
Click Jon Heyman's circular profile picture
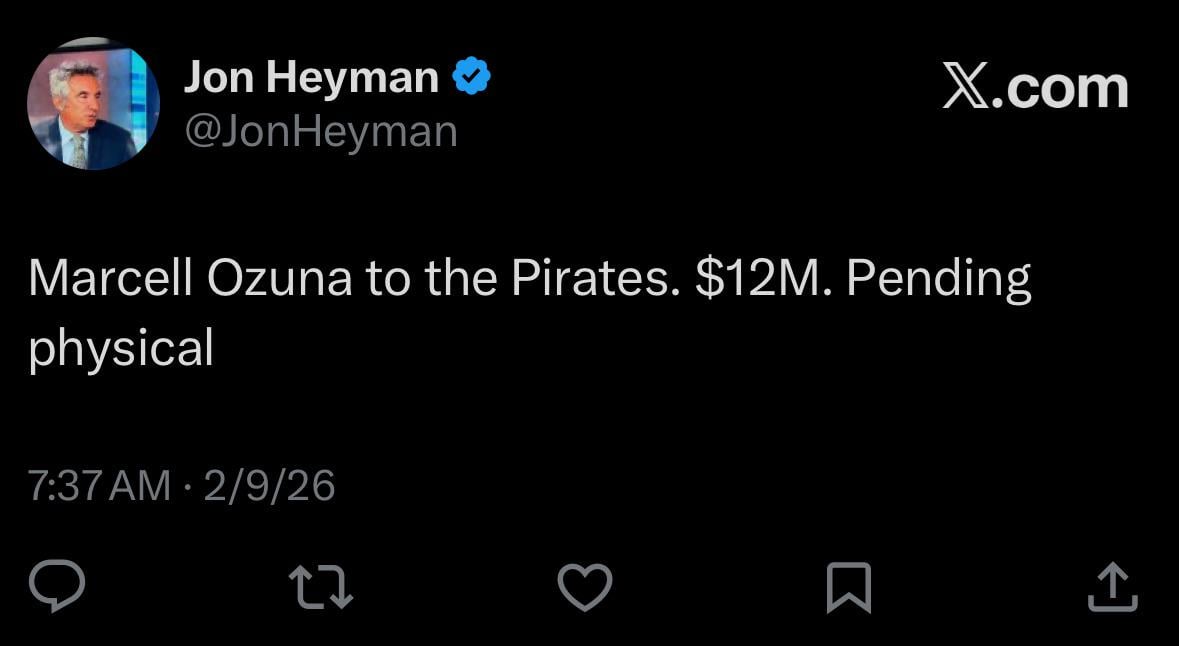pos(92,103)
